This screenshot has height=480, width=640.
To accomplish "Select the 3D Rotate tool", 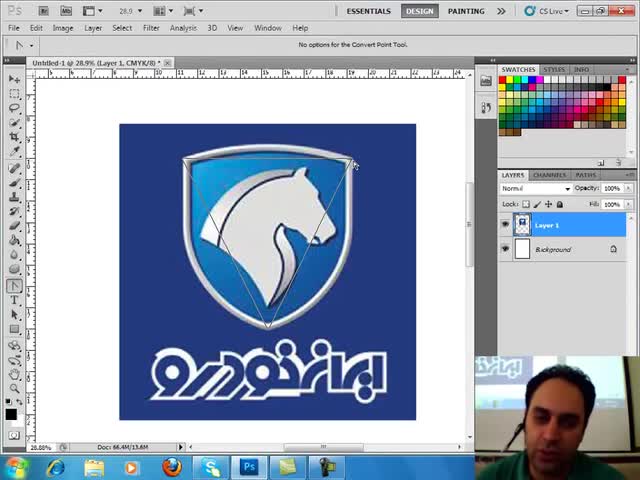I will click(14, 346).
